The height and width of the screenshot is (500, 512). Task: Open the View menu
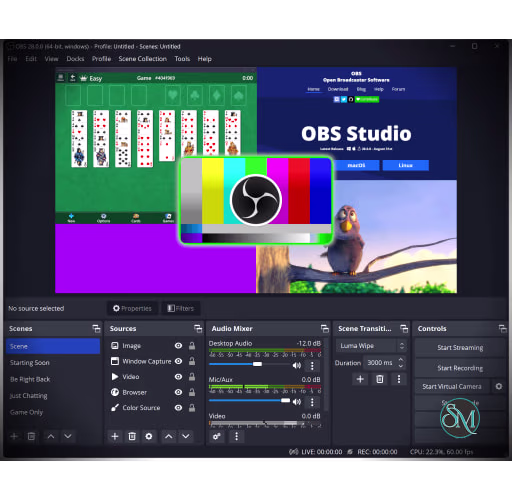(x=51, y=59)
